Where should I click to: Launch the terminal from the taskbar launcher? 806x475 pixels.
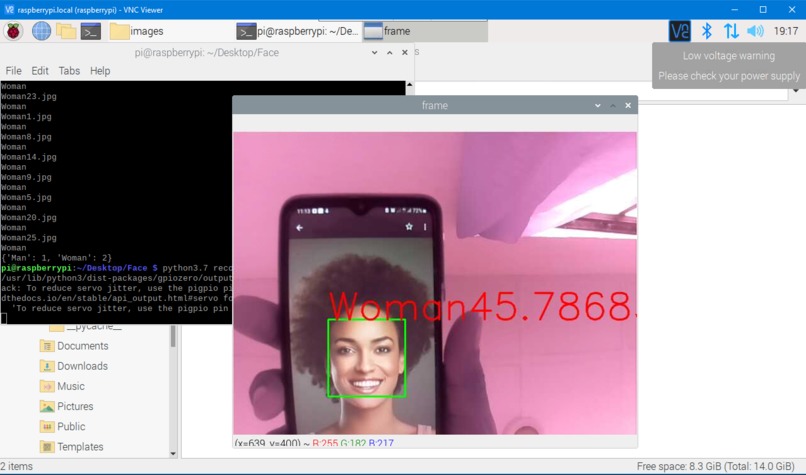(90, 31)
